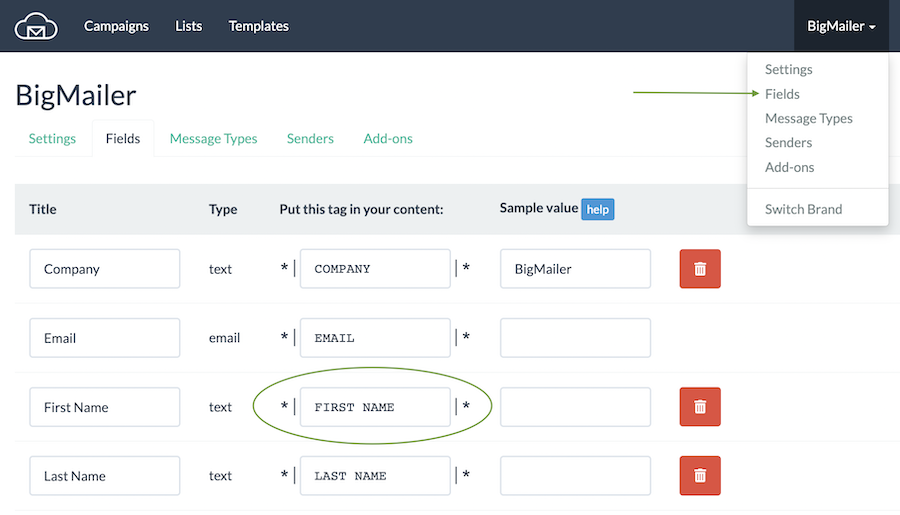This screenshot has height=515, width=900.
Task: Click the 'Sample value' column header text
Action: [538, 208]
